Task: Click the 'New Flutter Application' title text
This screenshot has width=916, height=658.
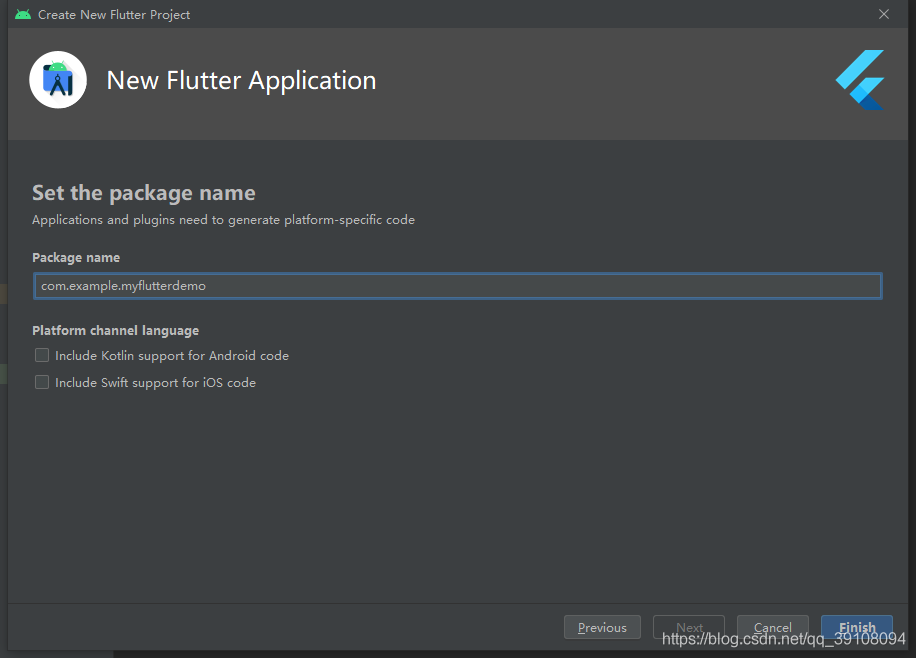Action: click(x=241, y=81)
